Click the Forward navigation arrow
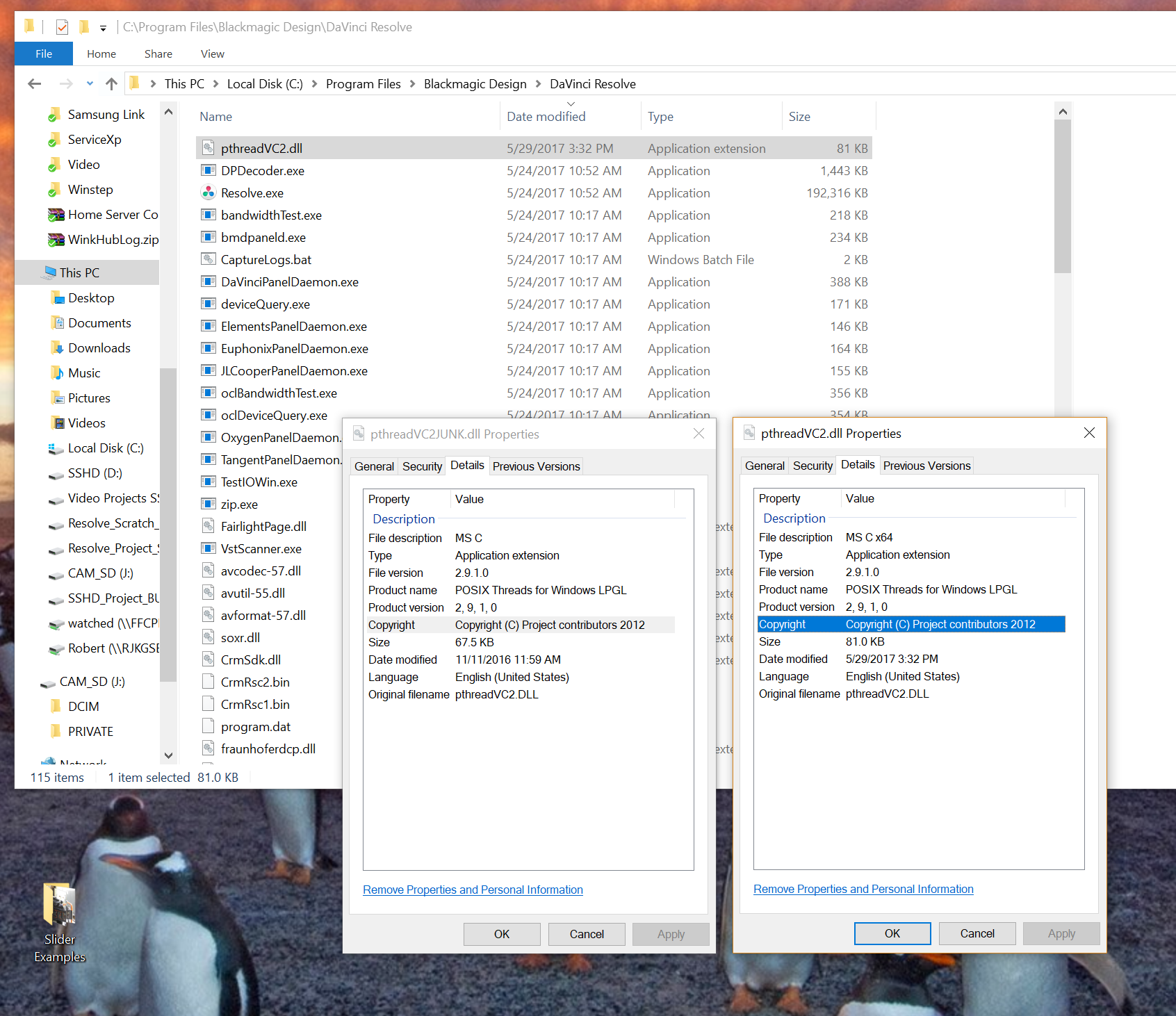The image size is (1176, 1016). coord(66,84)
